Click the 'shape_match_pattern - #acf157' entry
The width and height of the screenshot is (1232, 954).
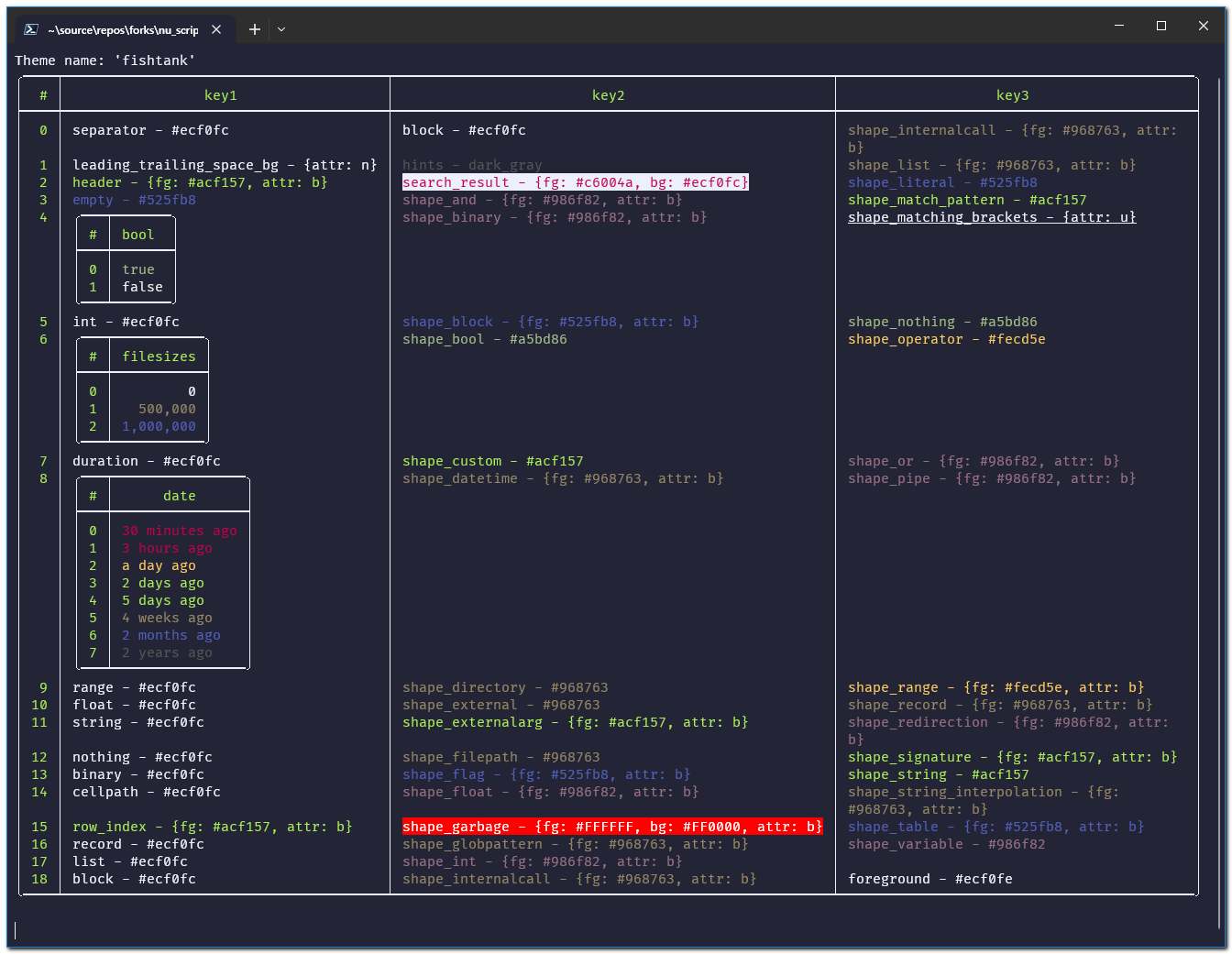tap(968, 200)
